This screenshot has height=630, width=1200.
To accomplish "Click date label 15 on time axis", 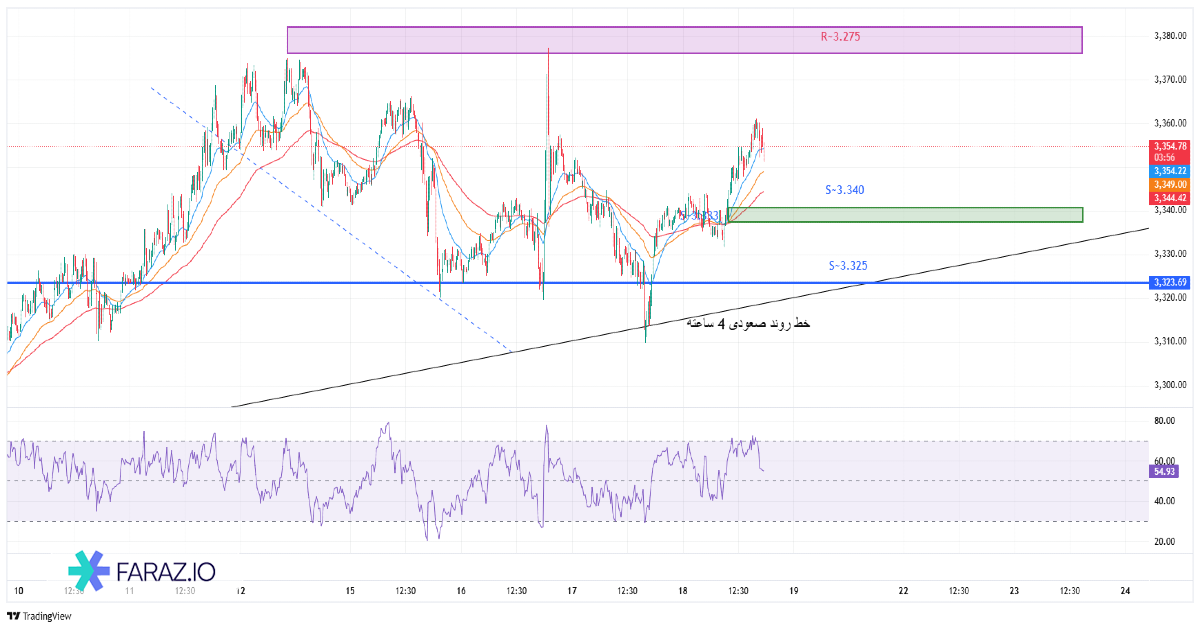I will [x=350, y=591].
